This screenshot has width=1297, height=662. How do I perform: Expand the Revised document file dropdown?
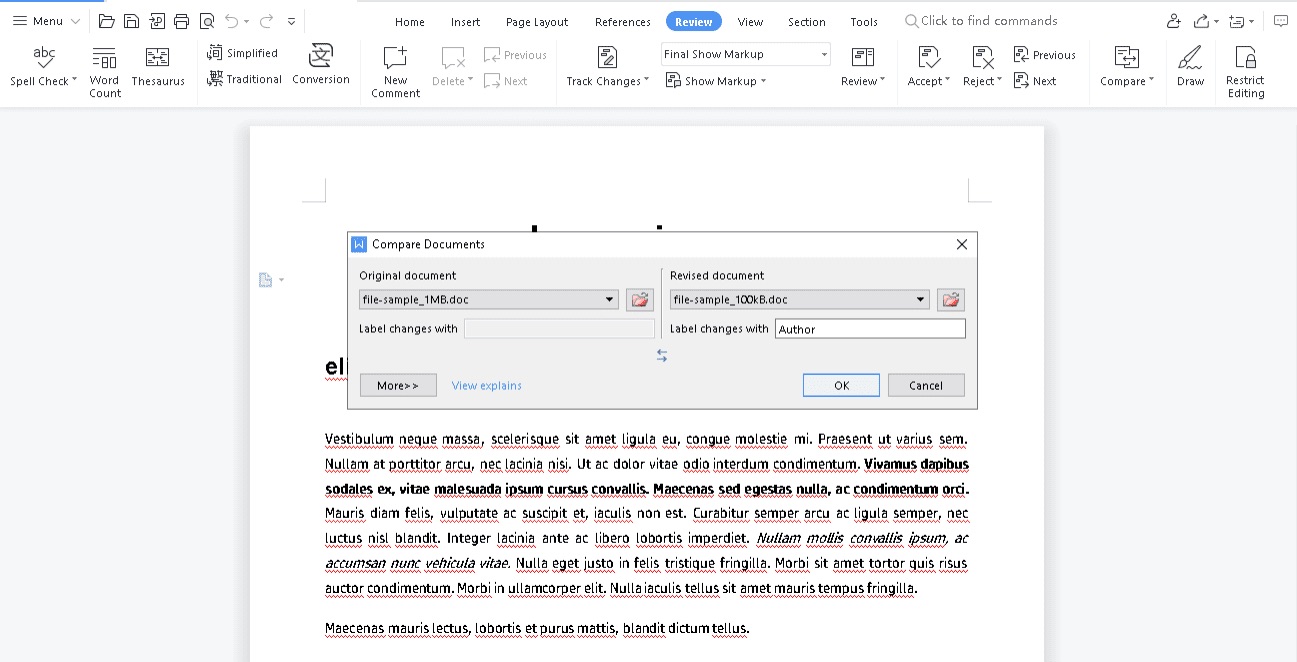921,300
